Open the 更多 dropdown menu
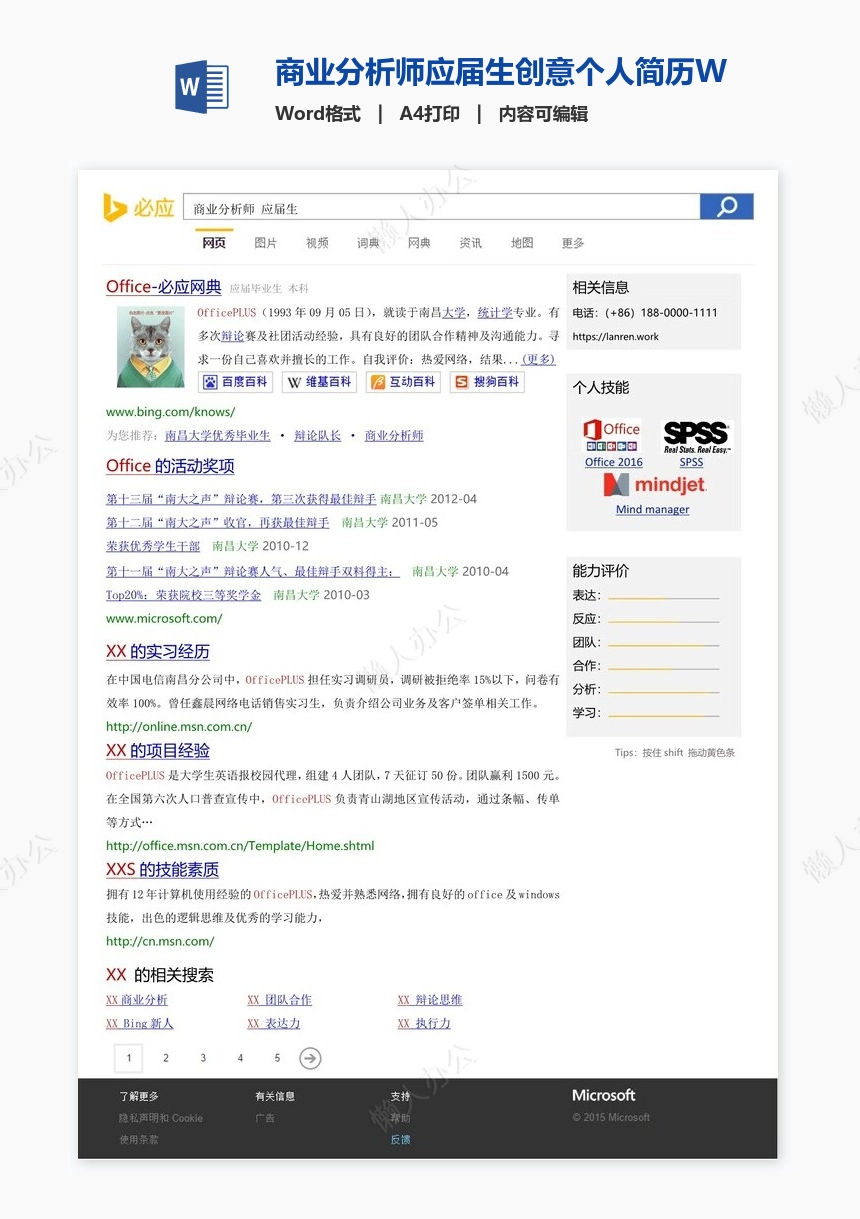The width and height of the screenshot is (860, 1219). pos(570,242)
